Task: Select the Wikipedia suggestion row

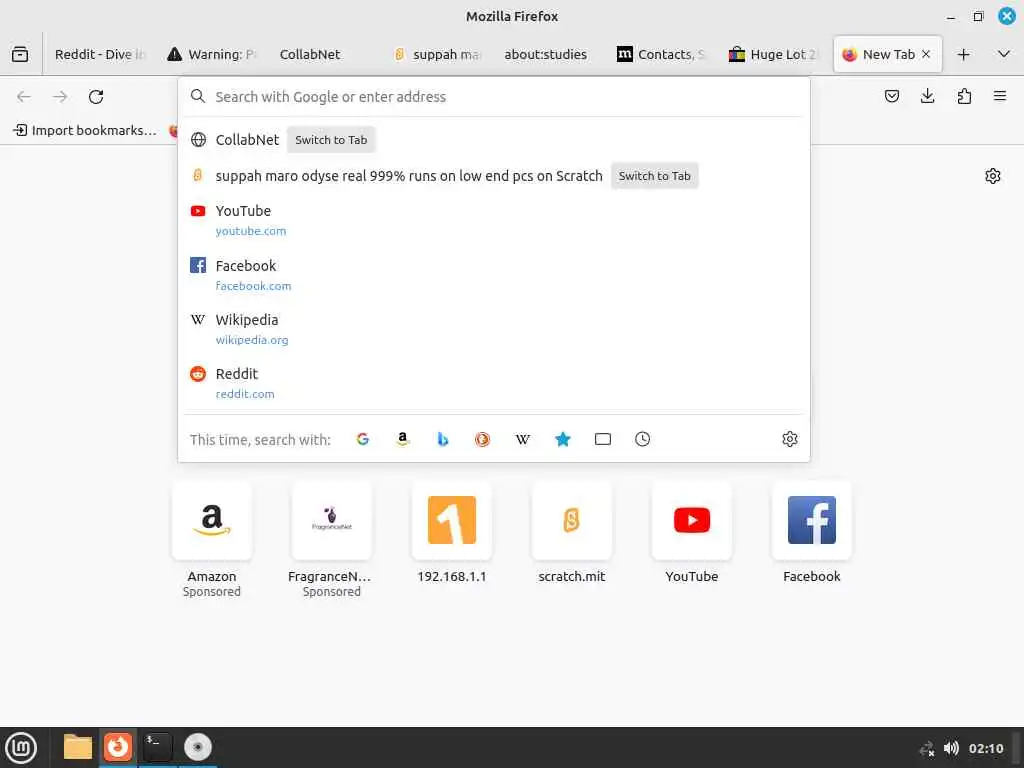Action: pos(494,329)
